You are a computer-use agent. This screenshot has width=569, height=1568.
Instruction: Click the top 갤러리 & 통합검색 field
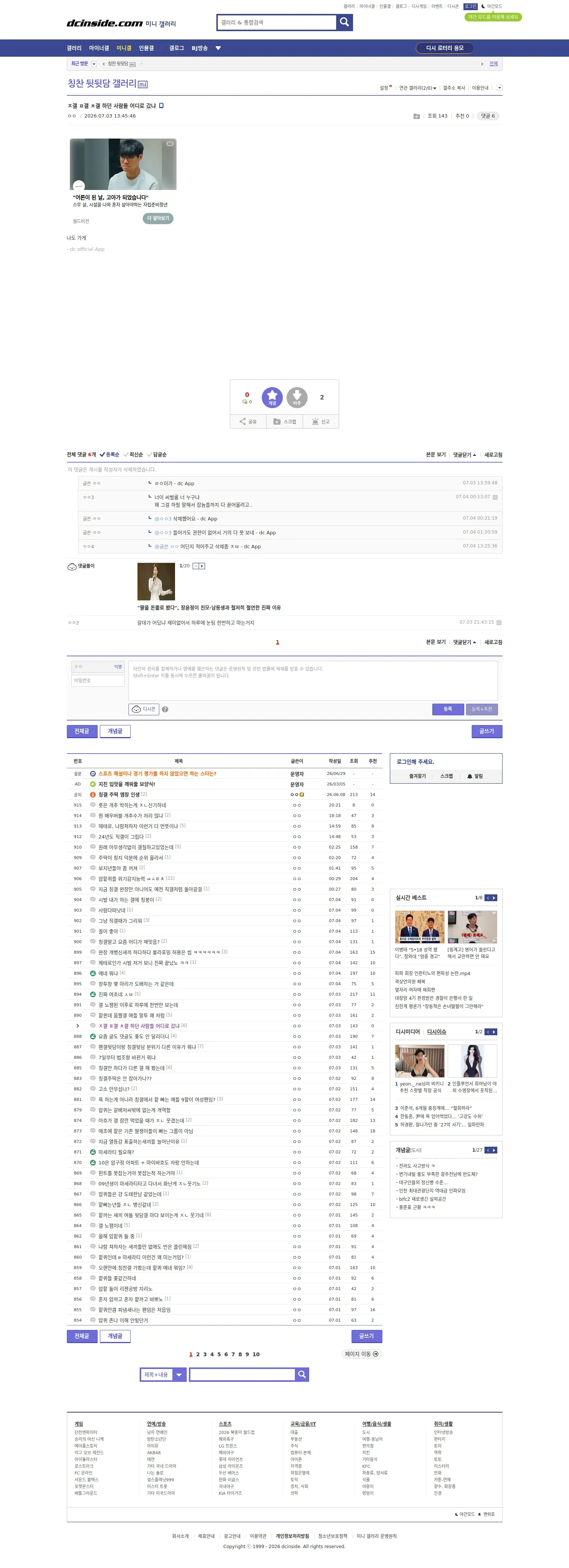point(277,23)
